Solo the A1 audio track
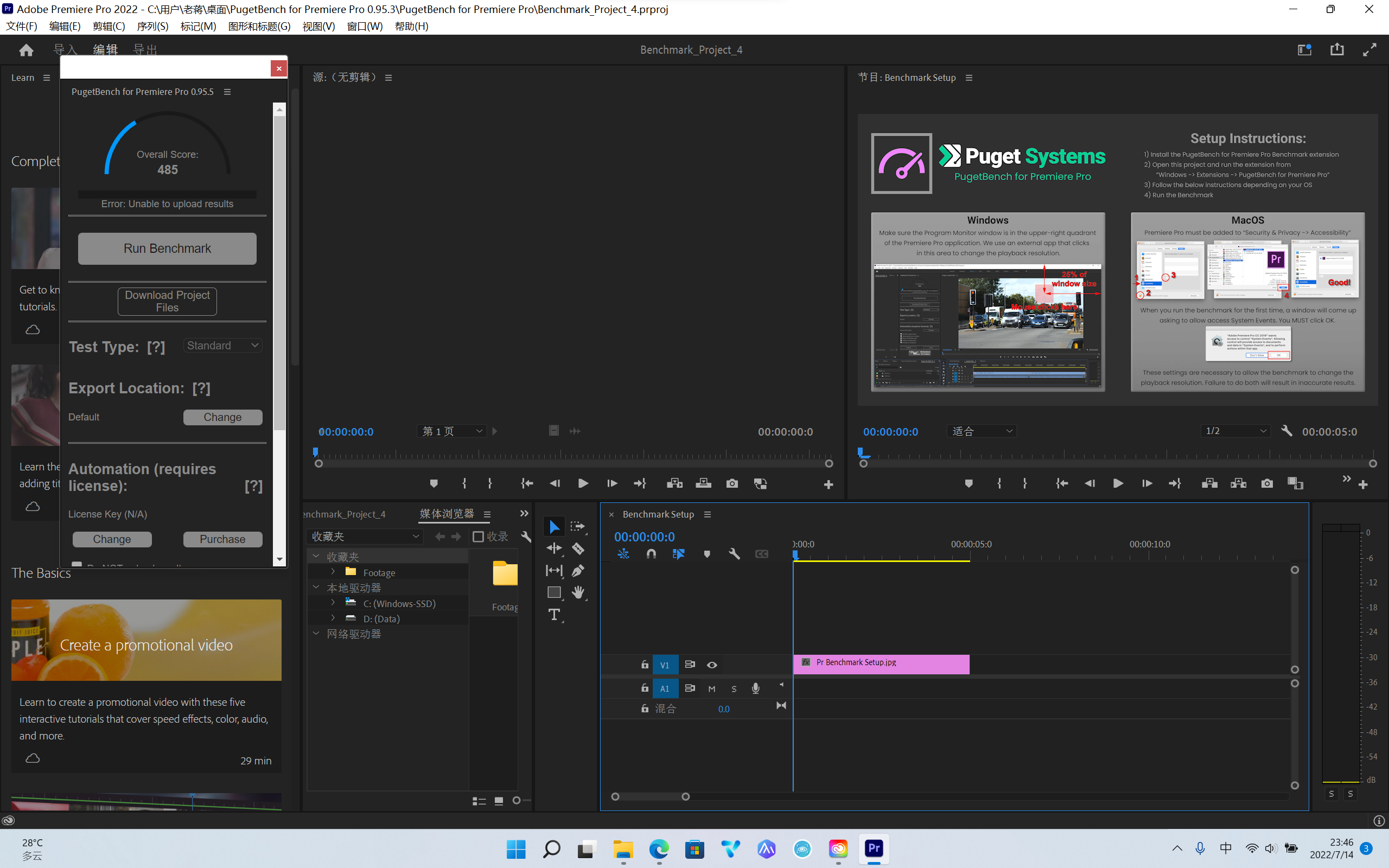The image size is (1389, 868). 734,689
